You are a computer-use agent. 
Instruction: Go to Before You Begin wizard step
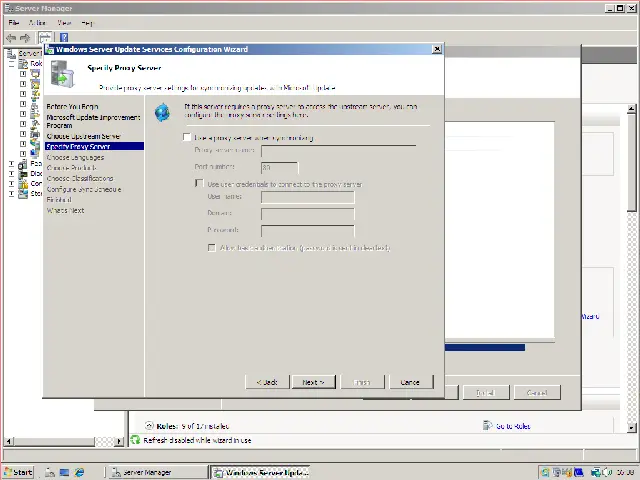(72, 107)
